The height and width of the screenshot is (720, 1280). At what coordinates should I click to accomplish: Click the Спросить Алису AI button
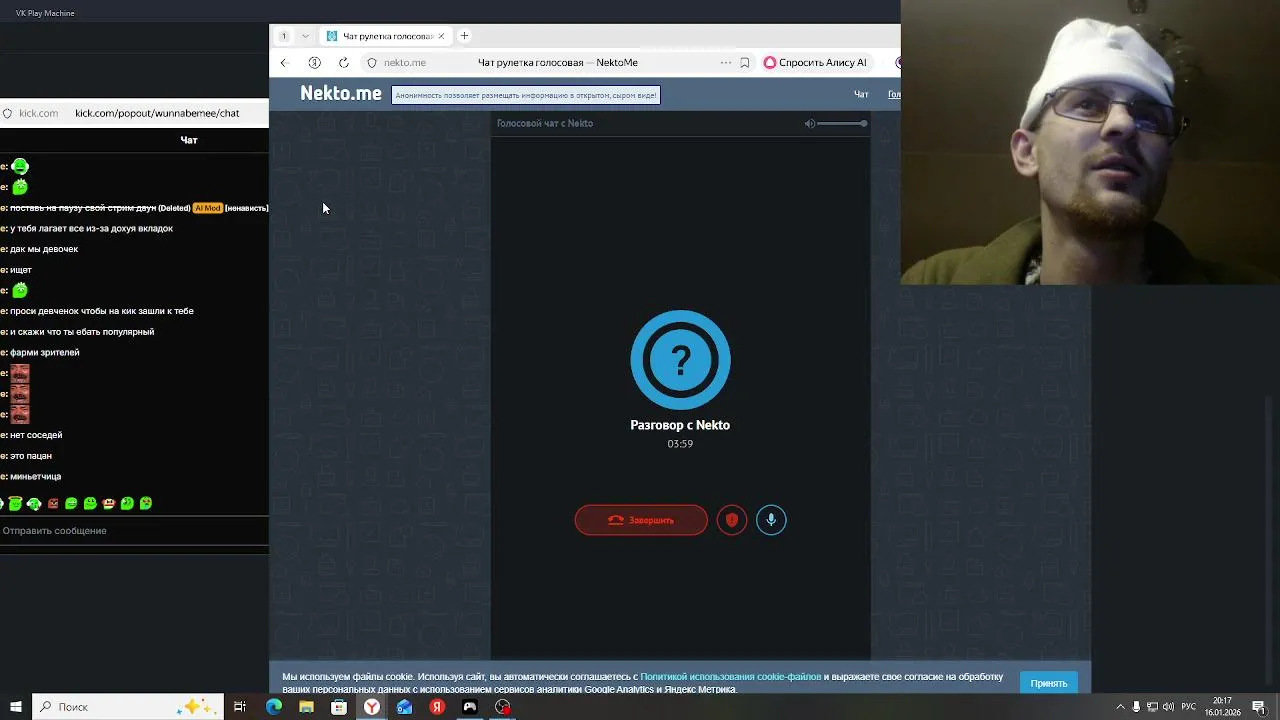(x=815, y=62)
